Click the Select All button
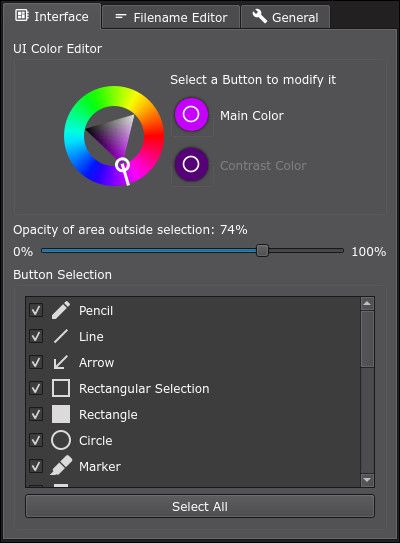 point(200,506)
